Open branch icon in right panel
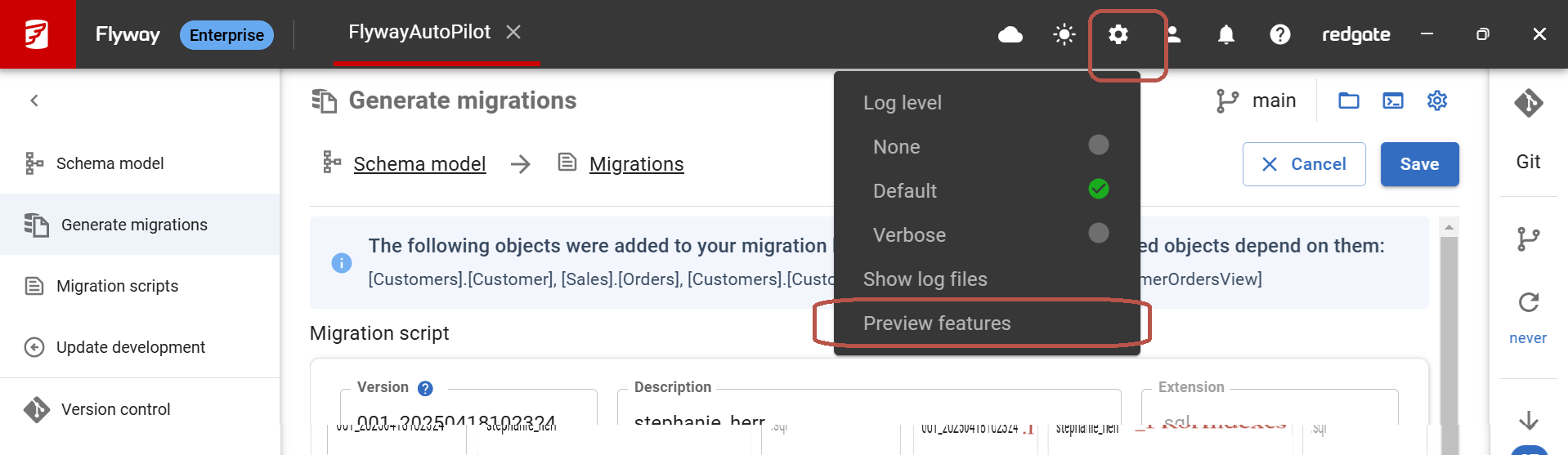Viewport: 1568px width, 455px height. 1528,239
